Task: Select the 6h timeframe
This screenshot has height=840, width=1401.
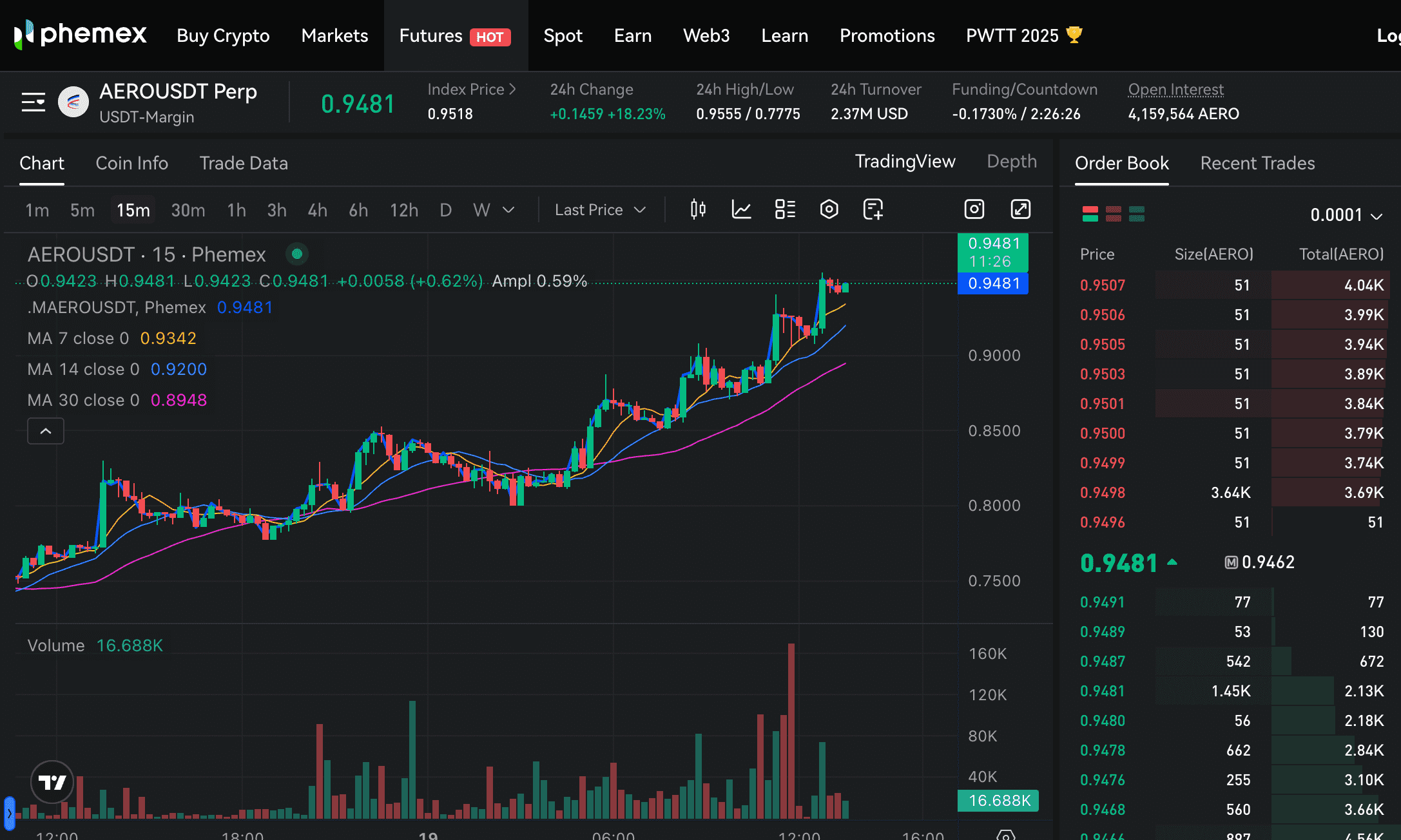Action: [358, 210]
